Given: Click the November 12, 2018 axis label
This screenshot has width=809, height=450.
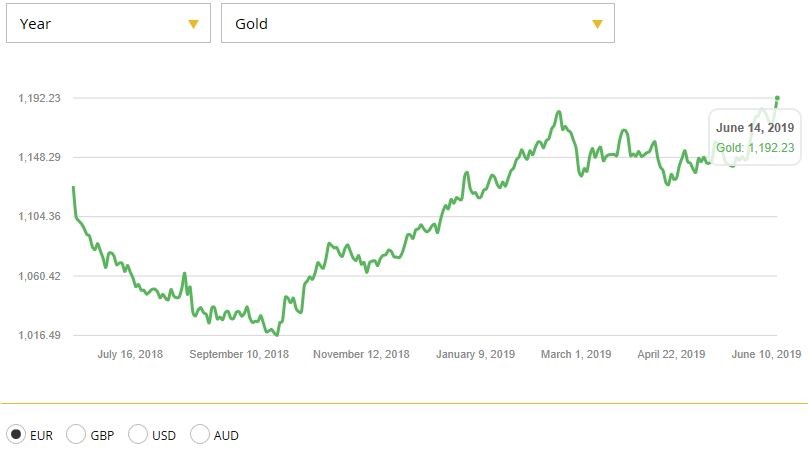Looking at the screenshot, I should pyautogui.click(x=361, y=354).
